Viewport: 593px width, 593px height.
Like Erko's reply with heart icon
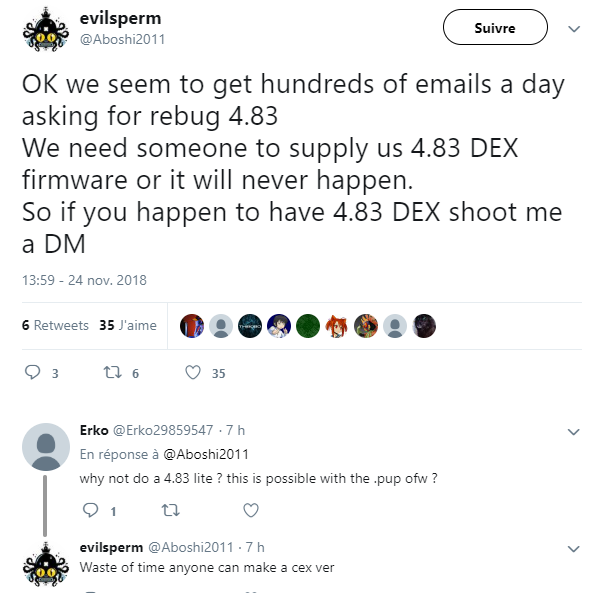tap(251, 510)
